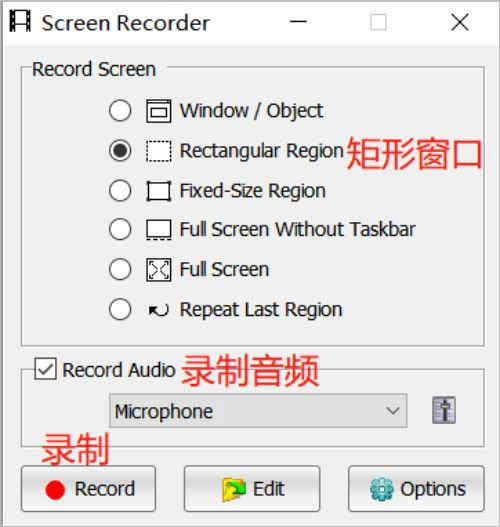Viewport: 500px width, 527px height.
Task: Expand the Microphone dropdown arrow
Action: 392,411
